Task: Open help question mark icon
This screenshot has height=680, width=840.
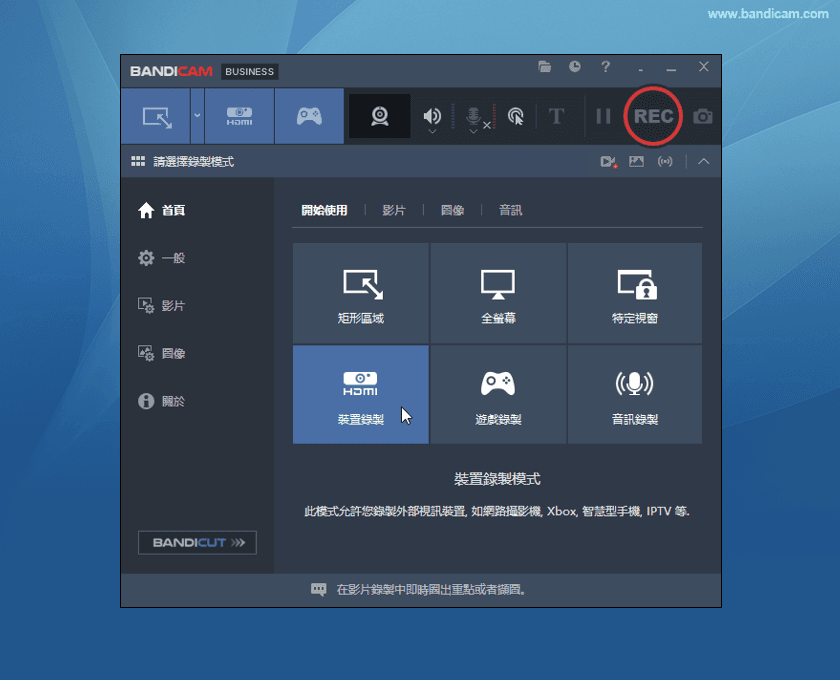Action: click(x=605, y=67)
